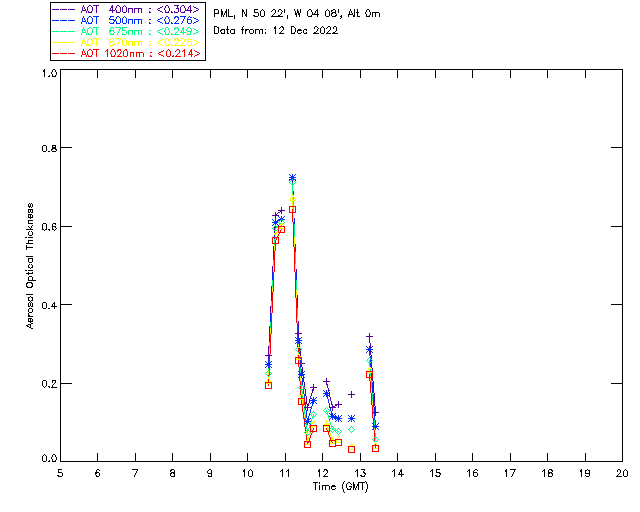Click the purple plus marker near 13.2 hours
Image resolution: width=640 pixels, height=512 pixels.
coord(369,337)
